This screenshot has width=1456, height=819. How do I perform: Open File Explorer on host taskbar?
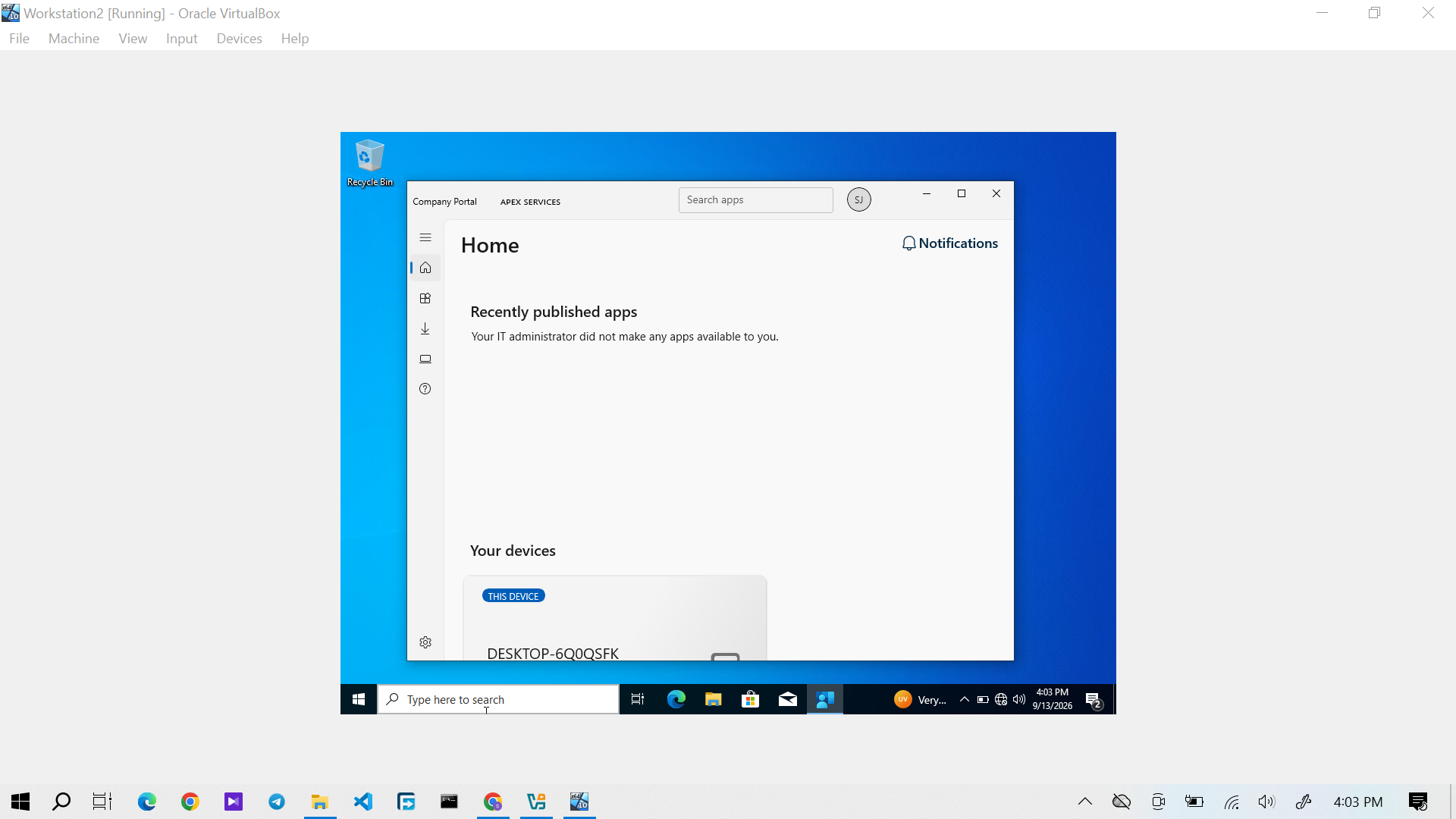pos(320,802)
